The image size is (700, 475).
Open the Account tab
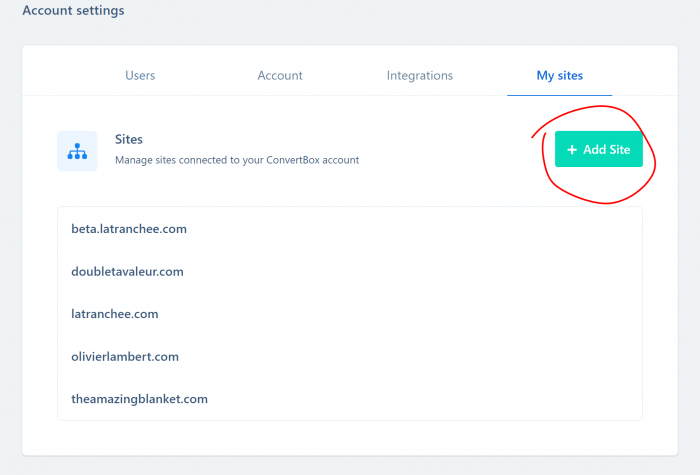280,75
